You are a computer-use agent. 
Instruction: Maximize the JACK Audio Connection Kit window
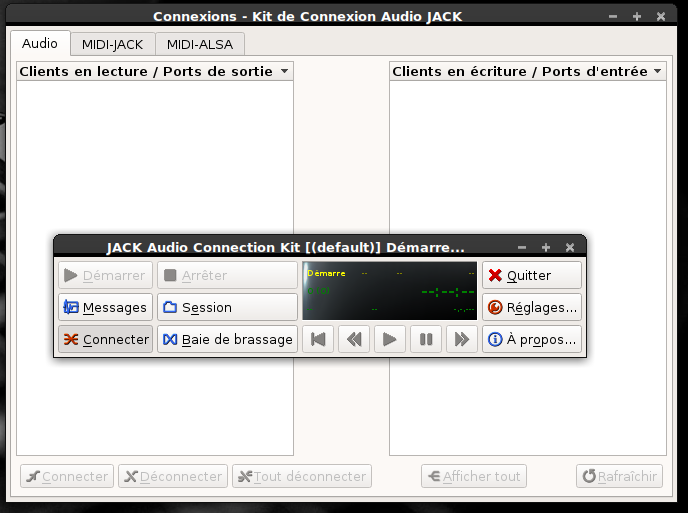tap(546, 248)
